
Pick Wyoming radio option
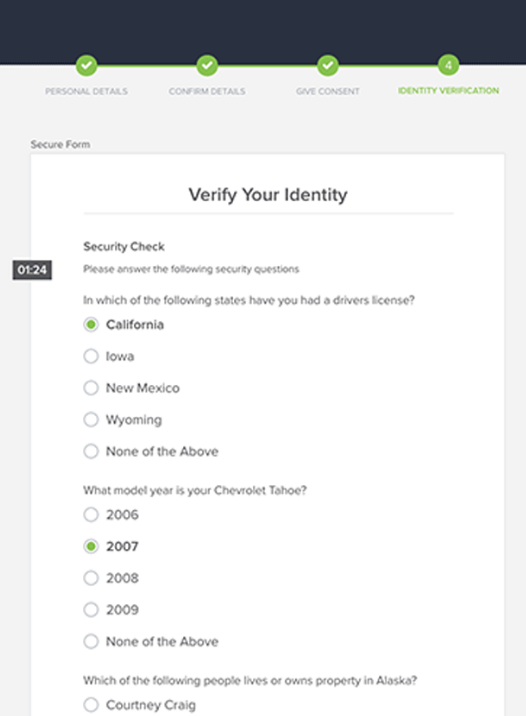[x=91, y=420]
